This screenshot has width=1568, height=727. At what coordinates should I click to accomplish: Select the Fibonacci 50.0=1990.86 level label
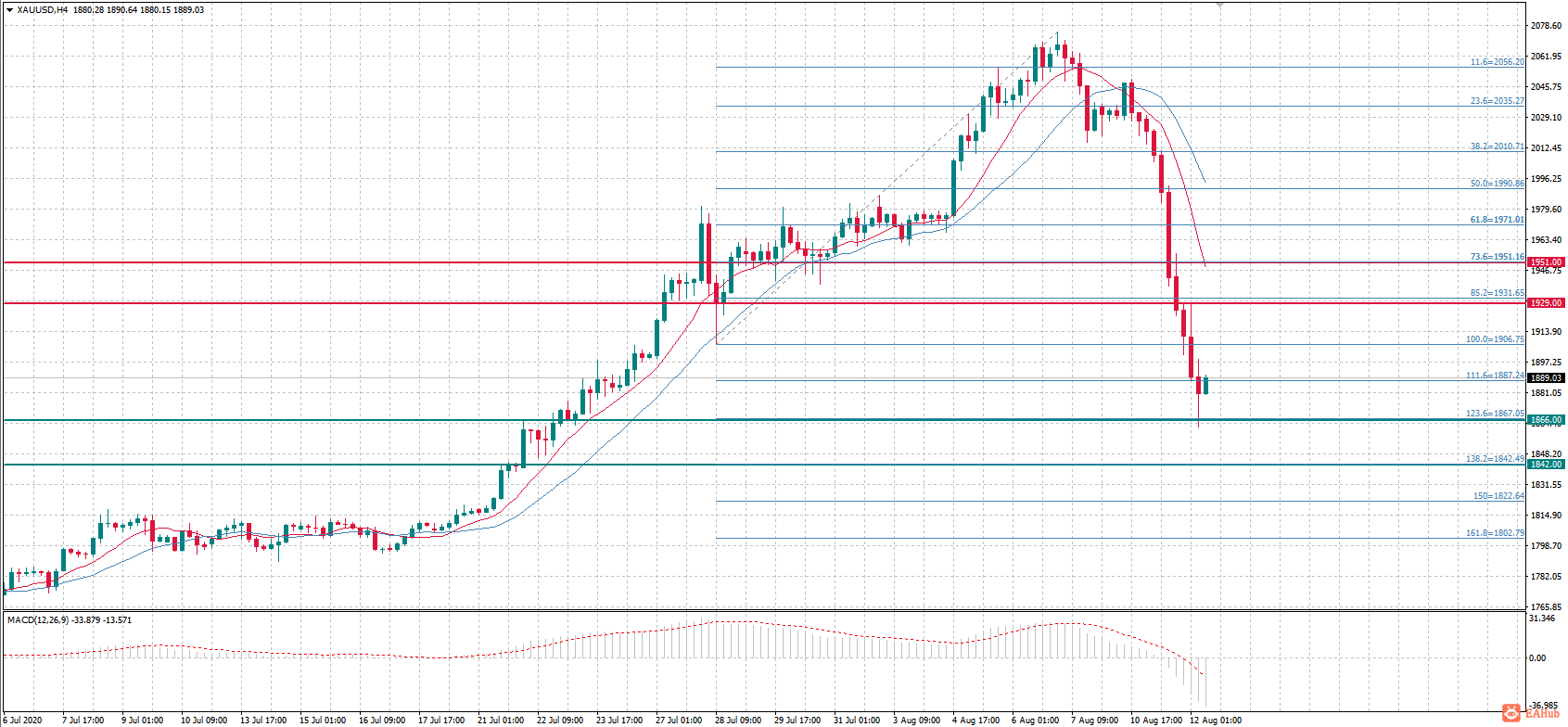point(1497,184)
